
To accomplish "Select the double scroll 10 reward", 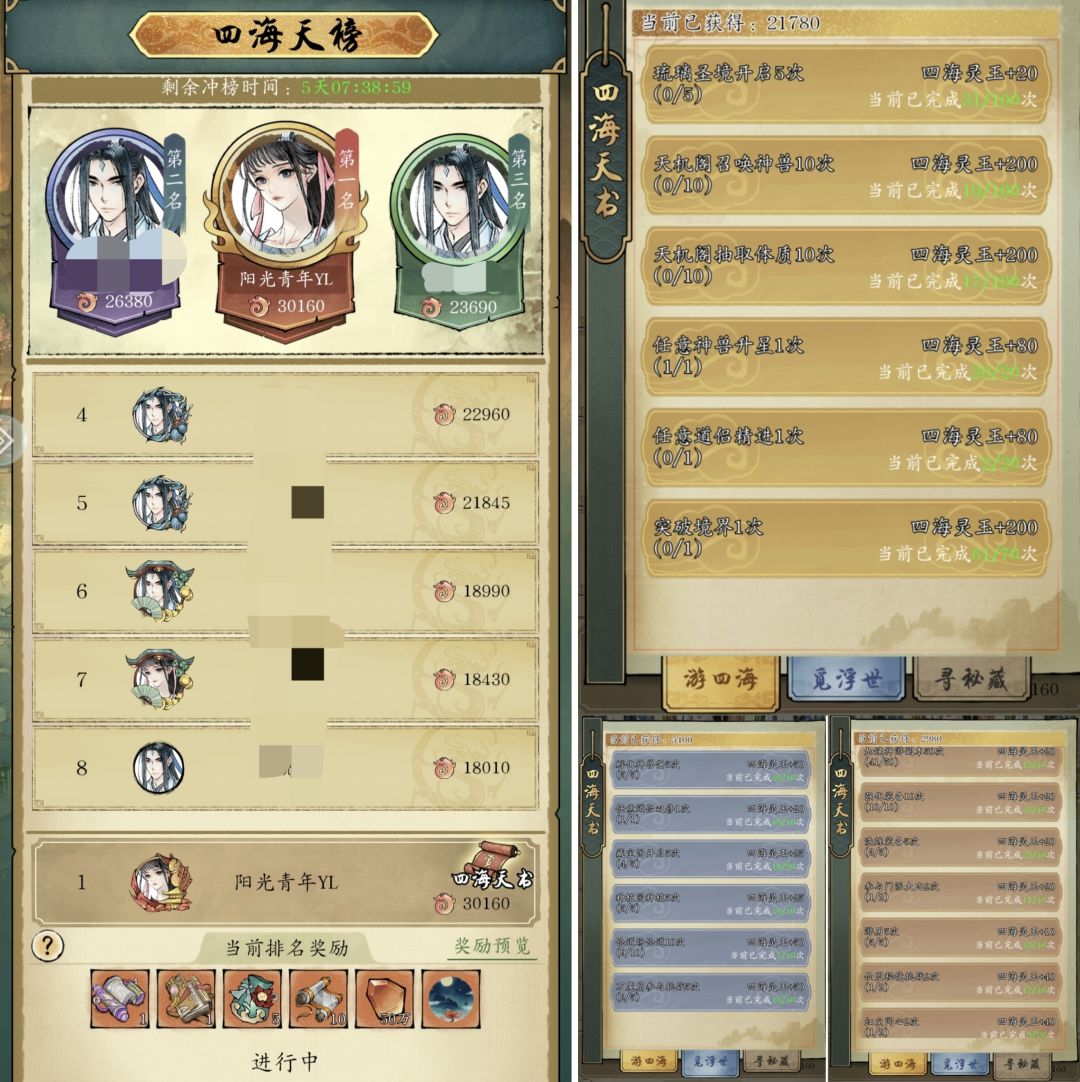I will point(318,999).
